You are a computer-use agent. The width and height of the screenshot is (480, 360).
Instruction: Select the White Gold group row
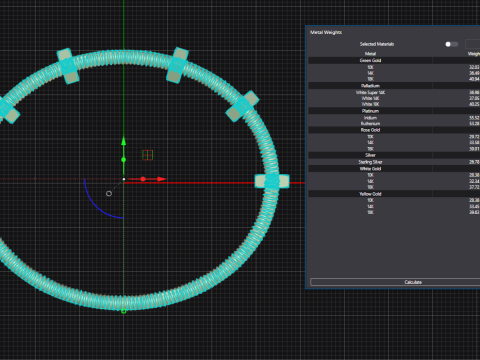pos(394,169)
